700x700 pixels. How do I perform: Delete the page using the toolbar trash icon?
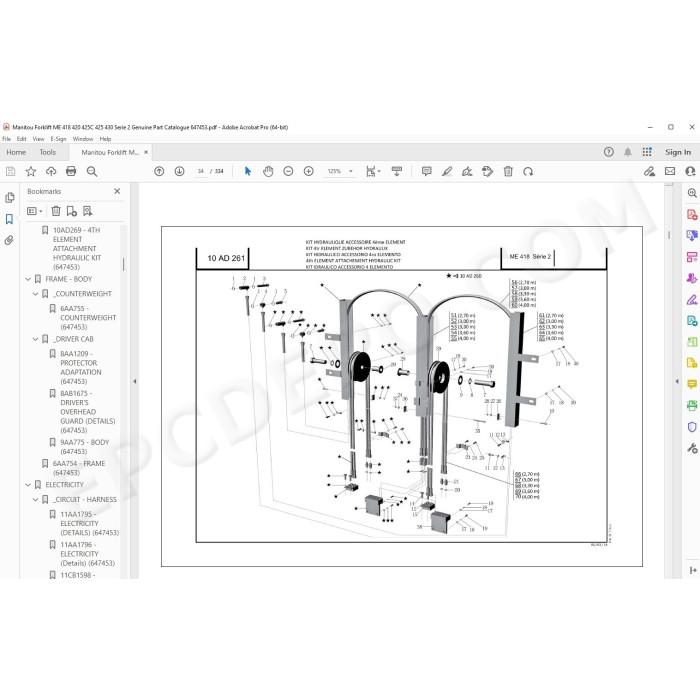pyautogui.click(x=508, y=171)
